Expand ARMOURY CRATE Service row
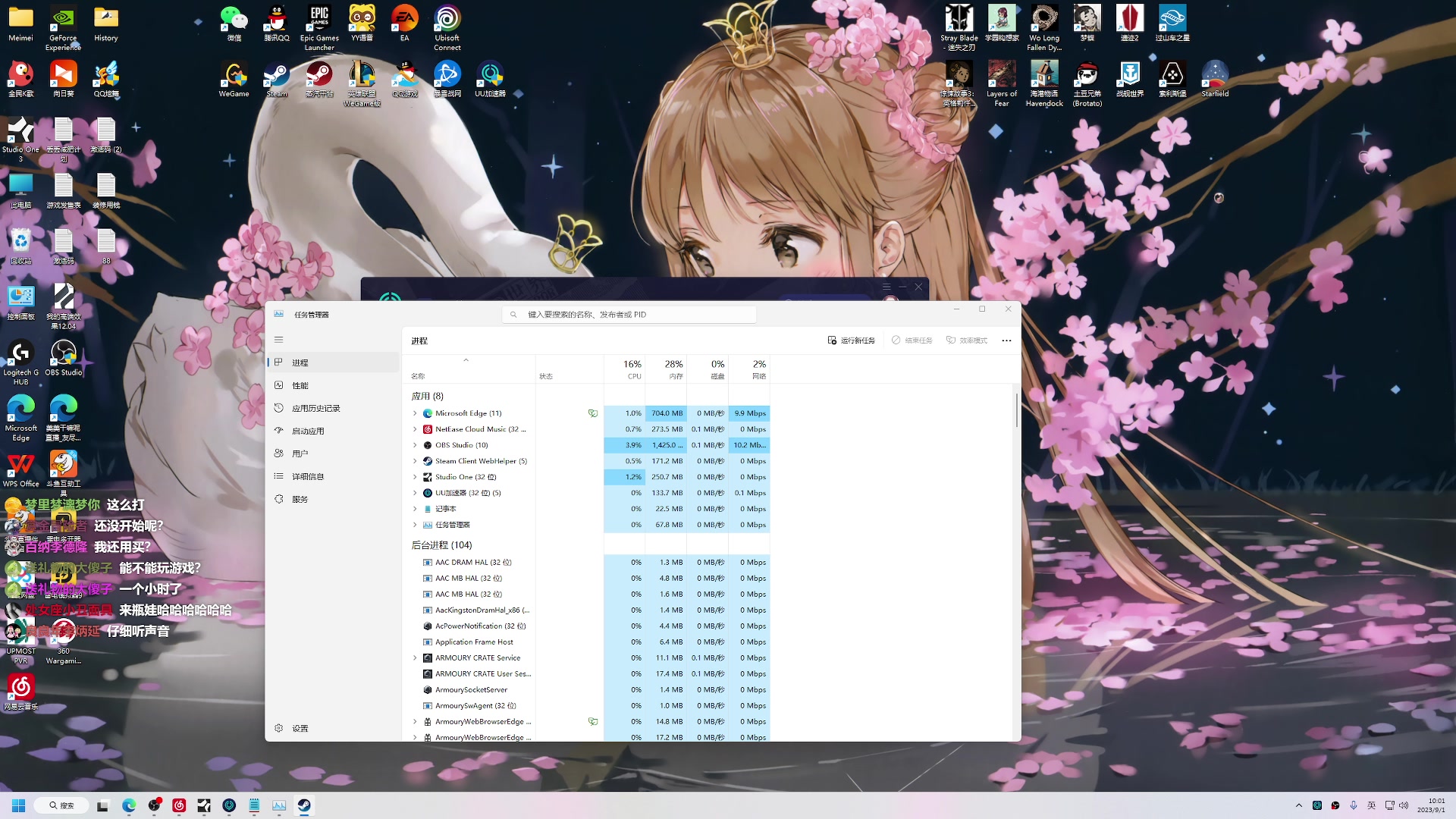The width and height of the screenshot is (1456, 819). point(415,658)
